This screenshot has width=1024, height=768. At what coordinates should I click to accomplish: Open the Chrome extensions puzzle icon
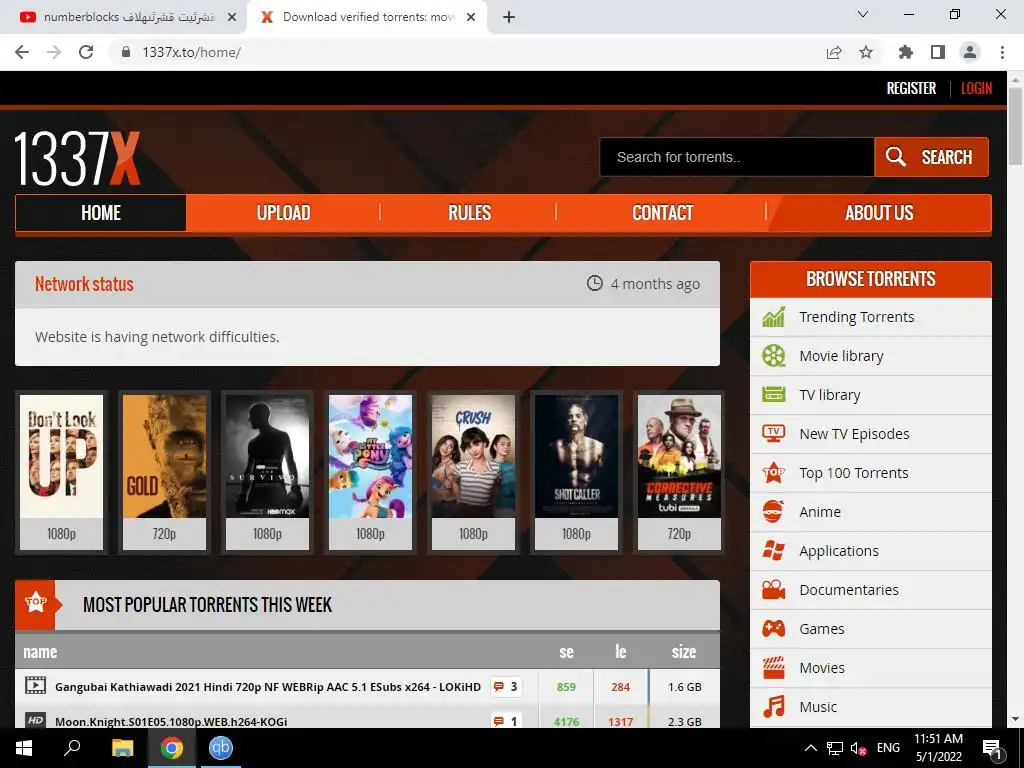[x=906, y=52]
